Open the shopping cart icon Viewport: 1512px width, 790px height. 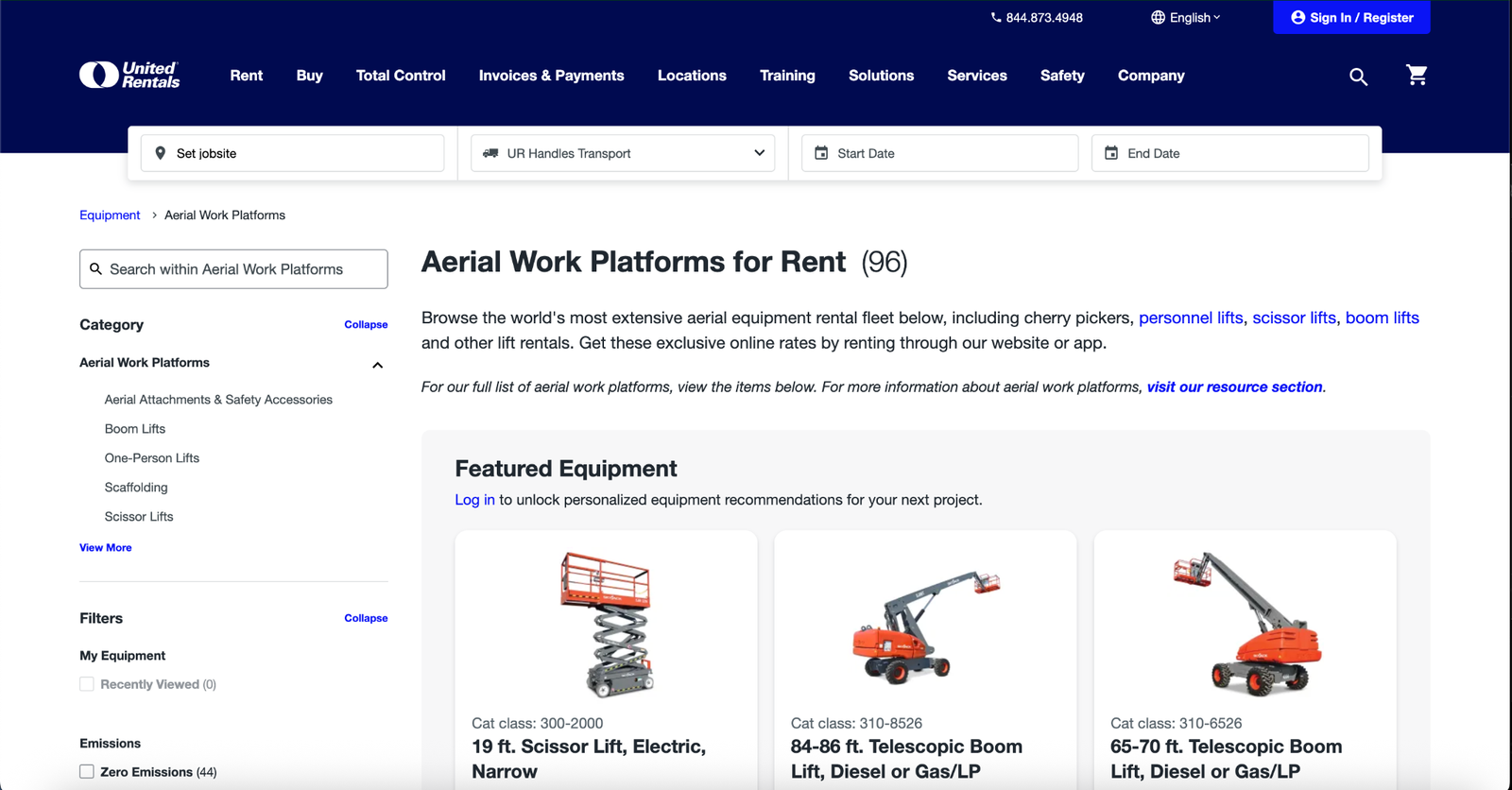click(1416, 76)
